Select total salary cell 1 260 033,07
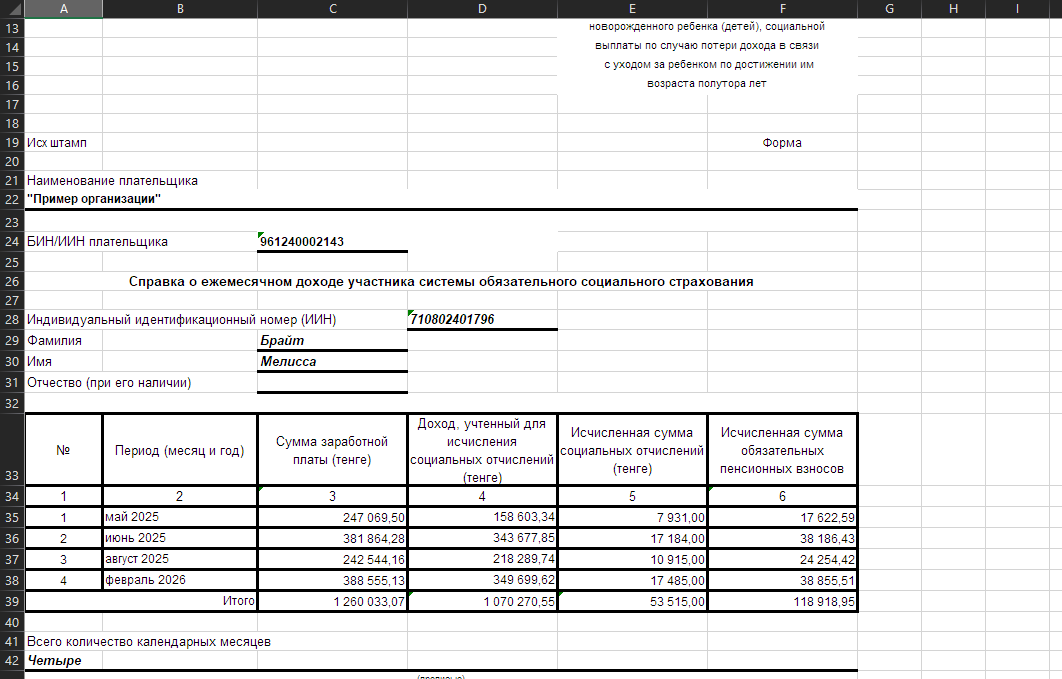1062x679 pixels. (x=332, y=602)
